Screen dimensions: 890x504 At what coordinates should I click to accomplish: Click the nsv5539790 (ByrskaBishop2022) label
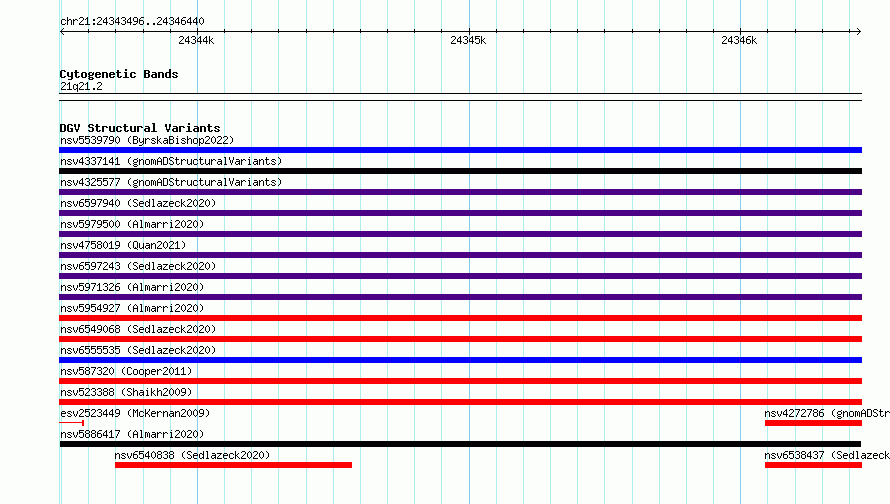coord(147,140)
